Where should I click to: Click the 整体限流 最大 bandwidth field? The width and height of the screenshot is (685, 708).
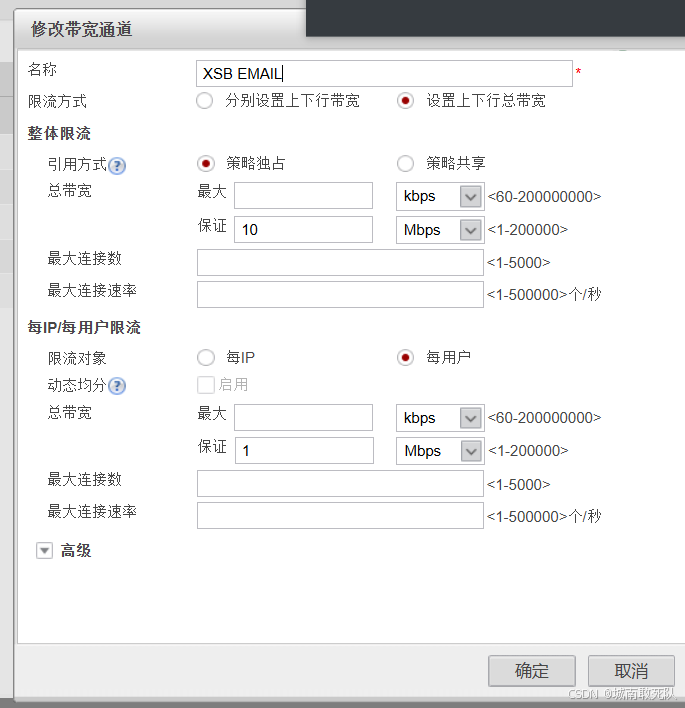pos(303,196)
